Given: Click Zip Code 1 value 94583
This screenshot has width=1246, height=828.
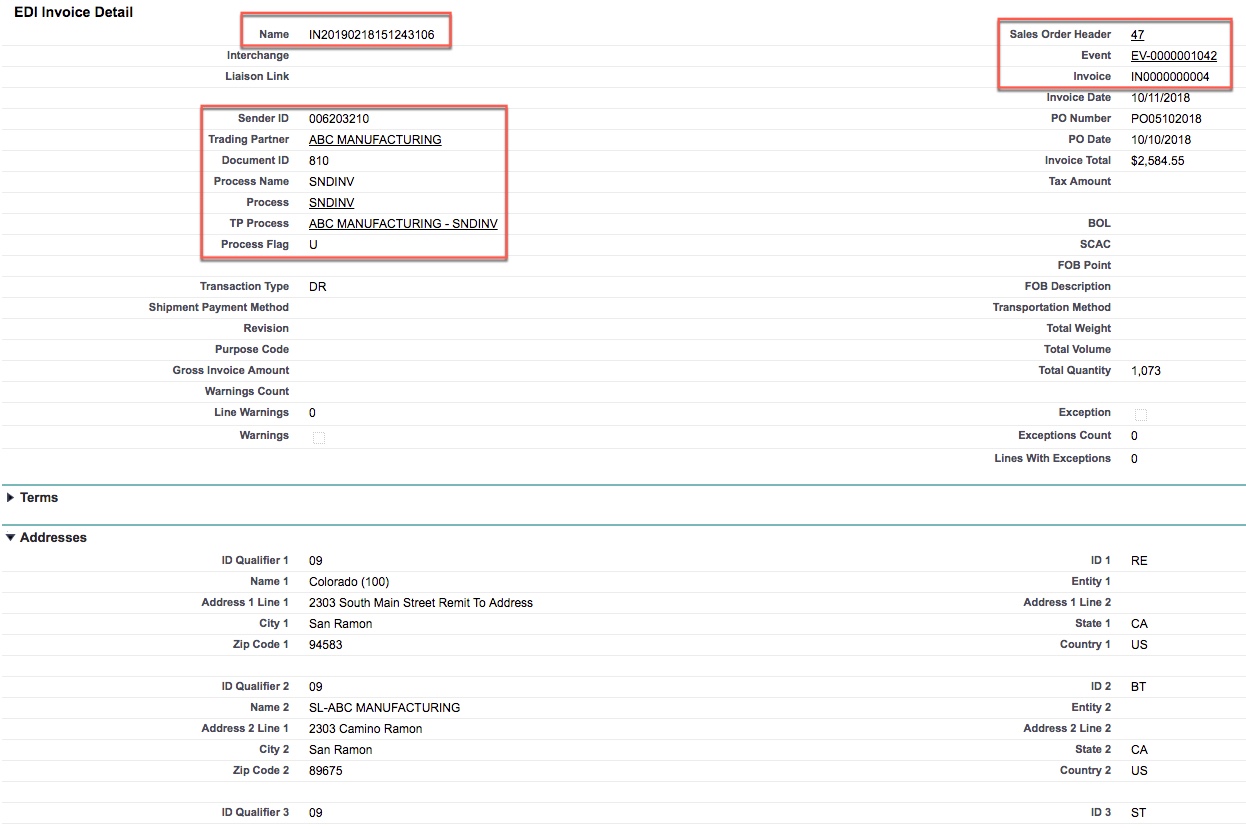Looking at the screenshot, I should tap(326, 645).
